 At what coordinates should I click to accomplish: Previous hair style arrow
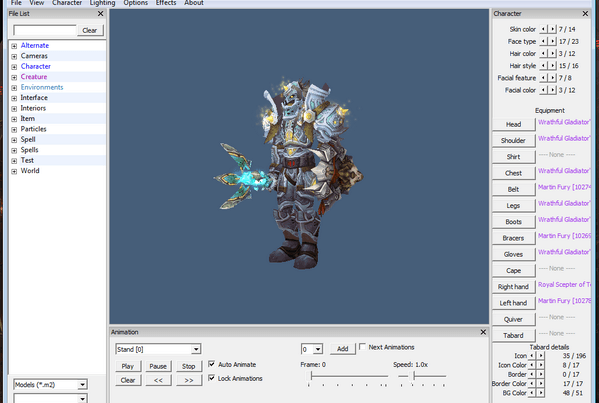pyautogui.click(x=543, y=66)
